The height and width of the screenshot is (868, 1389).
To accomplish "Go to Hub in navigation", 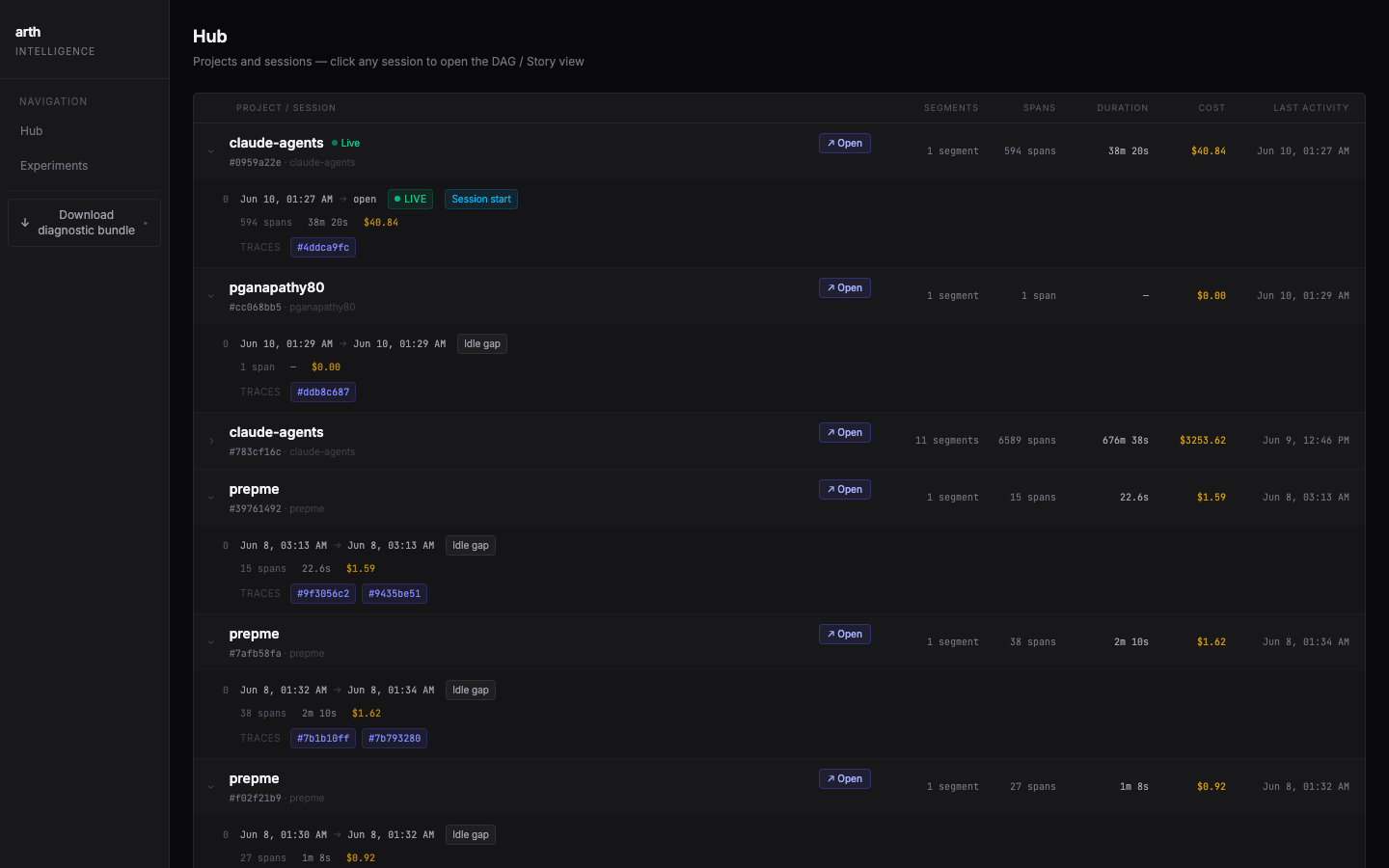I will point(85,131).
